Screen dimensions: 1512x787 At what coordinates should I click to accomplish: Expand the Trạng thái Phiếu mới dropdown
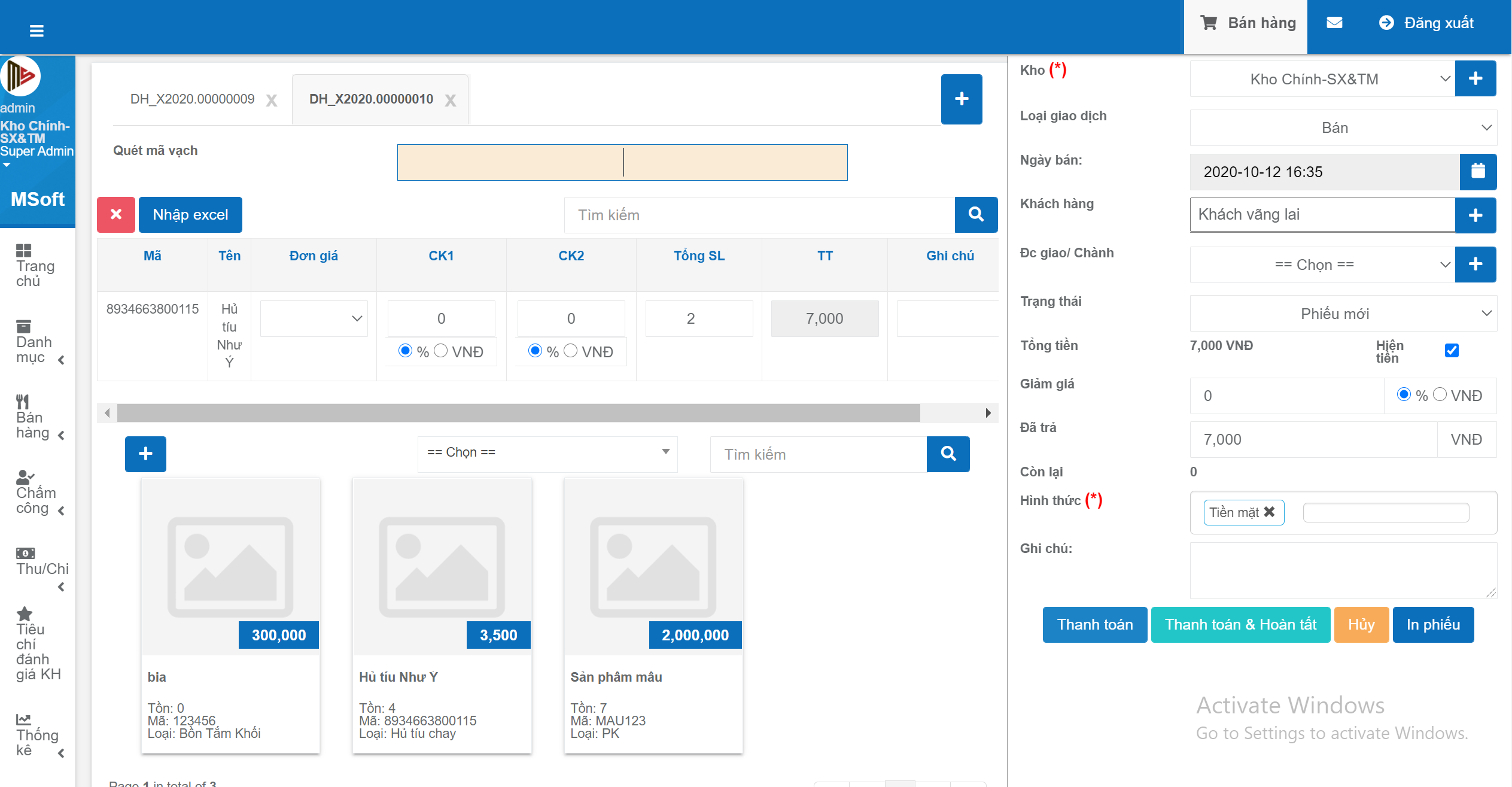click(1343, 314)
